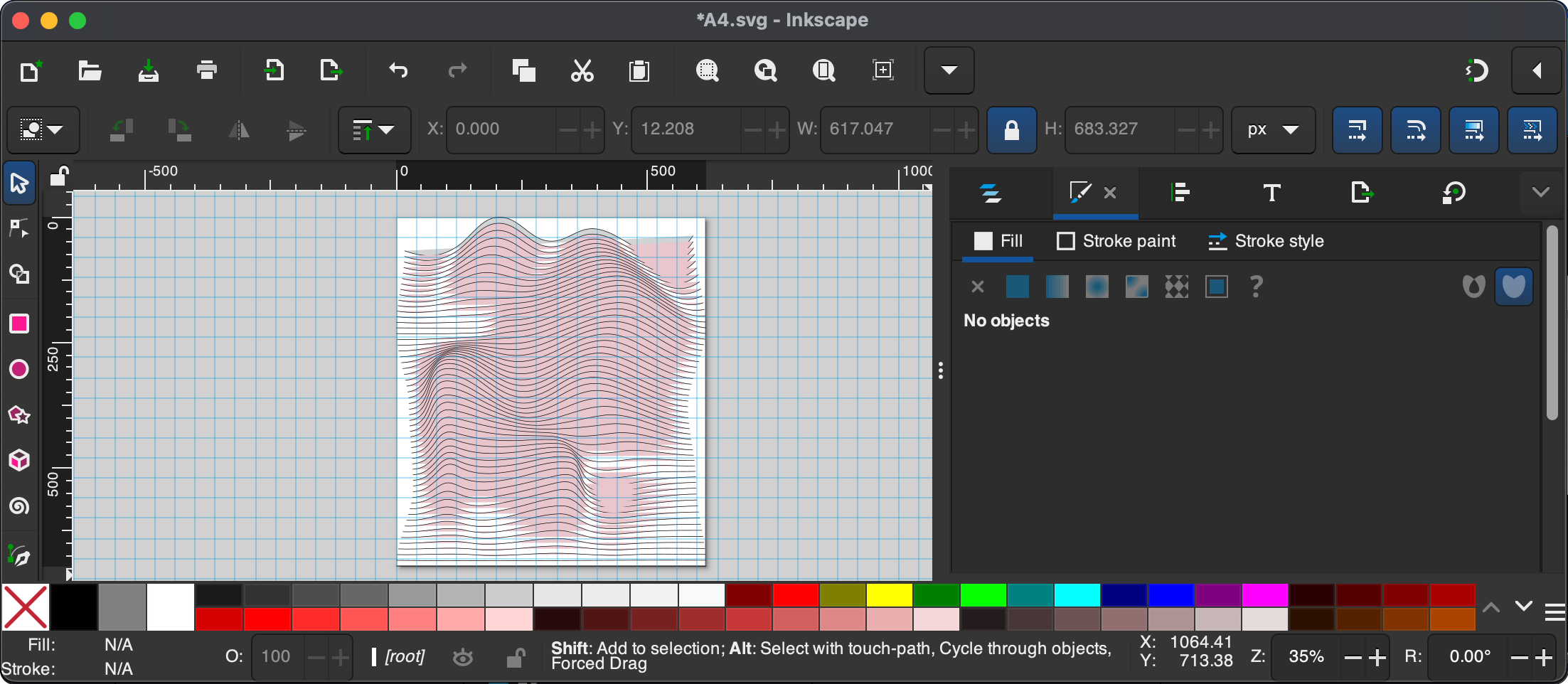Viewport: 1568px width, 684px height.
Task: Select the Rectangle tool
Action: (x=19, y=324)
